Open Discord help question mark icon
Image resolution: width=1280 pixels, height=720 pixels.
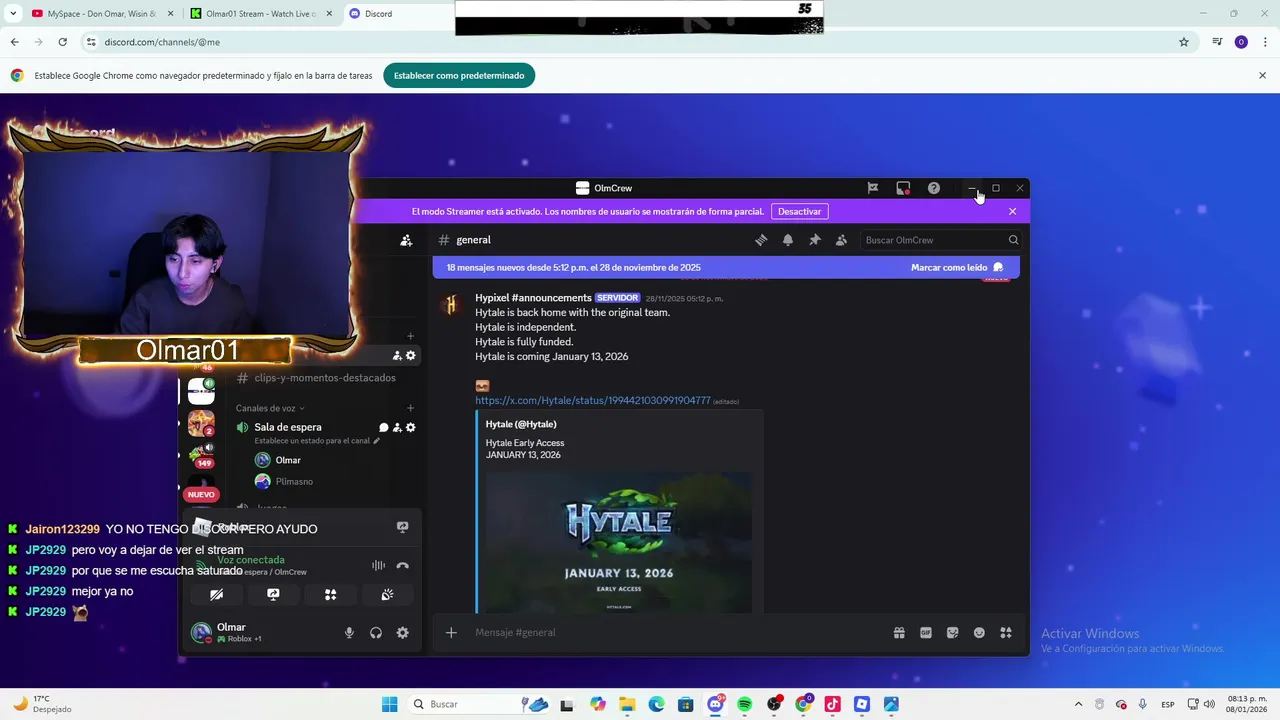[x=933, y=188]
